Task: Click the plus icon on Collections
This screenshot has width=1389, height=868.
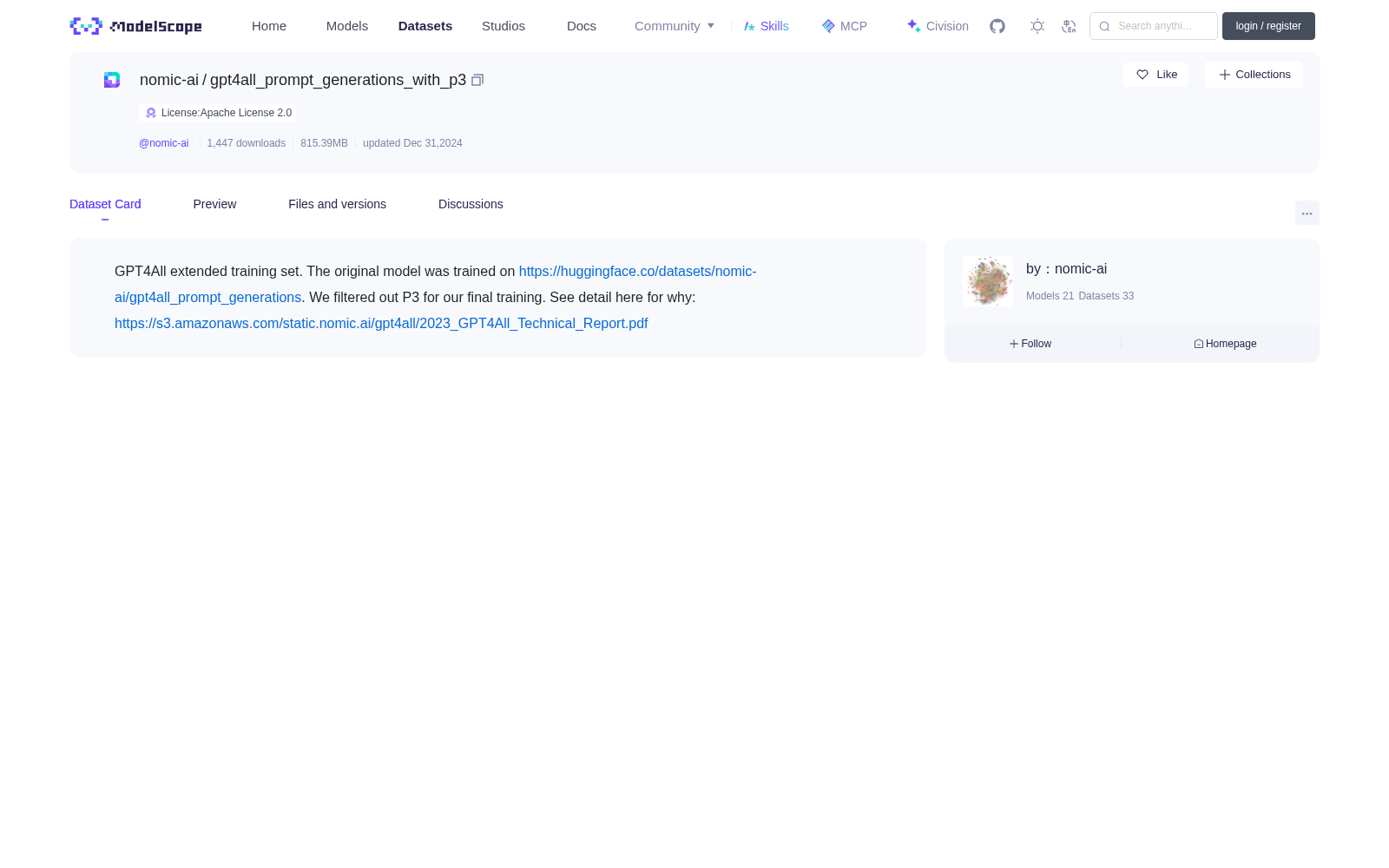Action: 1225,75
